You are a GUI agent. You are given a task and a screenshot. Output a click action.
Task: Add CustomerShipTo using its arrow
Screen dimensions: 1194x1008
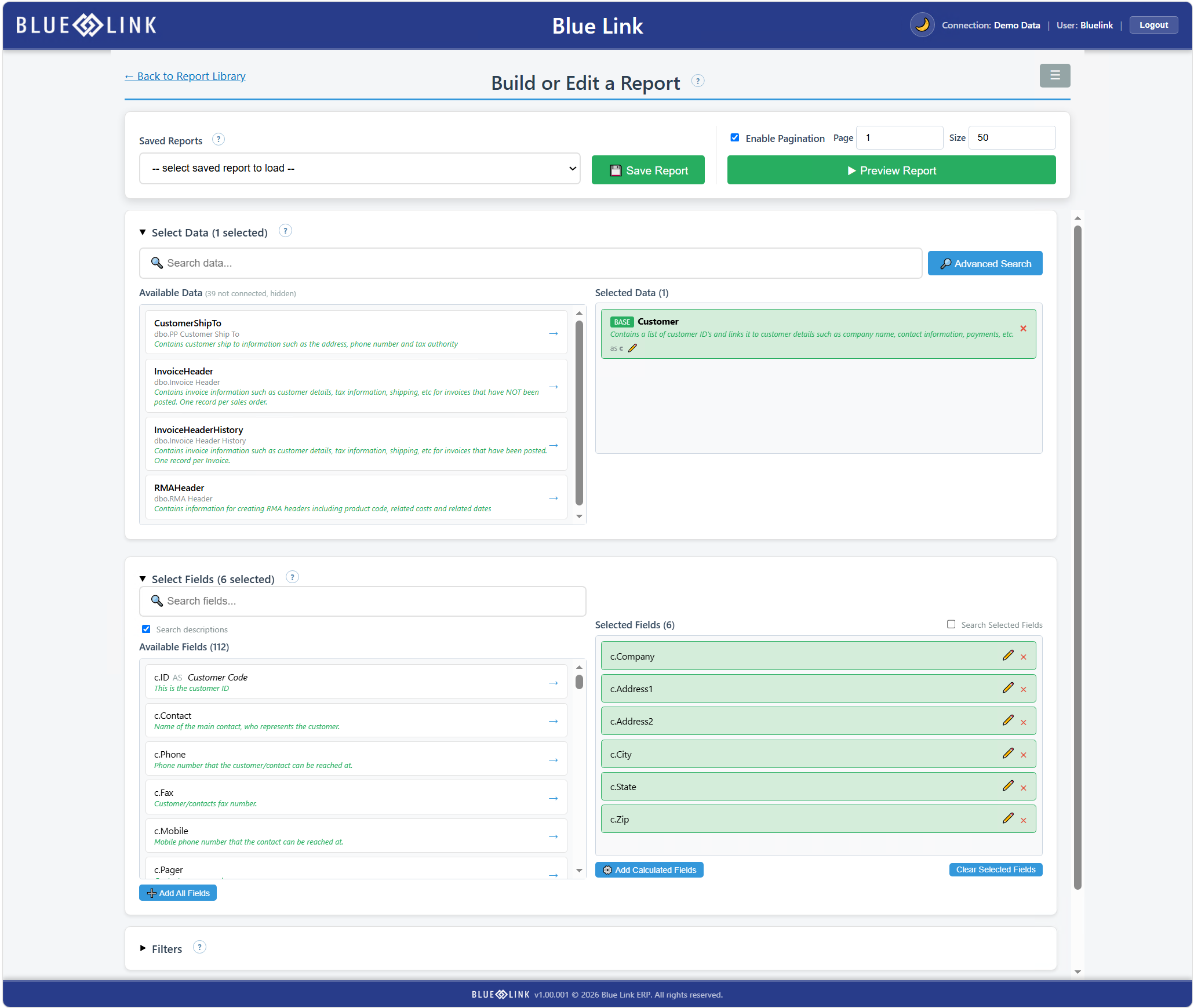click(x=553, y=333)
